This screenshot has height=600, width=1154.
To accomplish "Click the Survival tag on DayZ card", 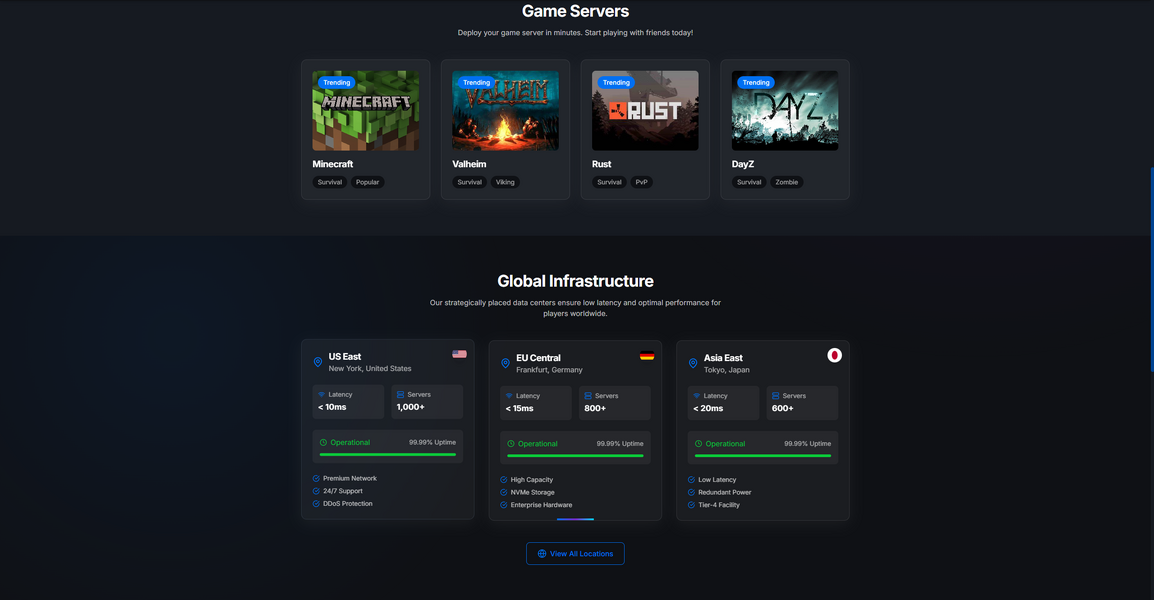I will click(x=749, y=182).
